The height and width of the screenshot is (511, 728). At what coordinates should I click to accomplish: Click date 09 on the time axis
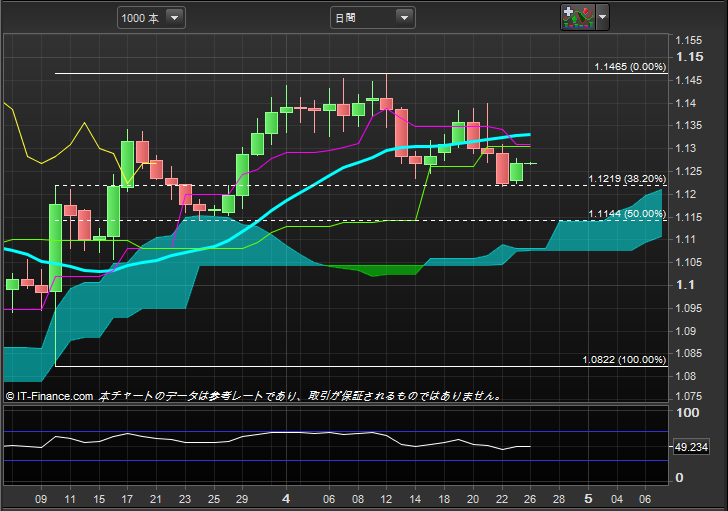41,499
